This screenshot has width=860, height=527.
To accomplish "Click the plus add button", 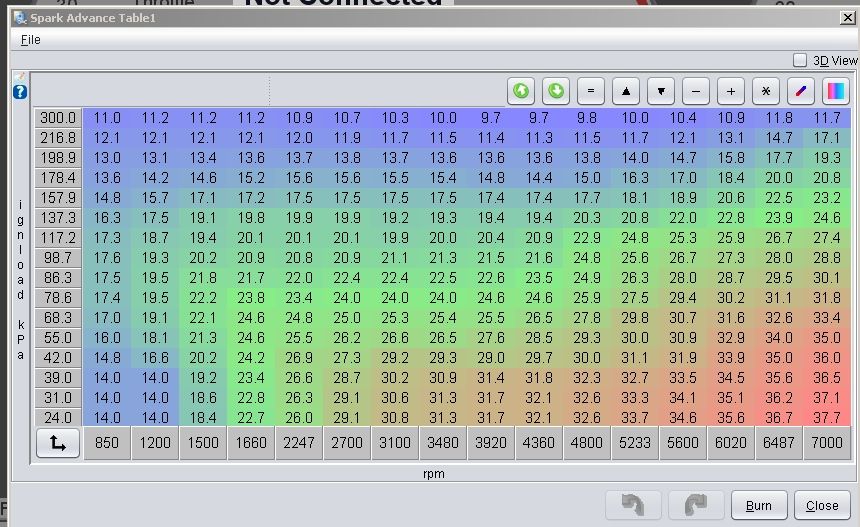I will point(731,91).
